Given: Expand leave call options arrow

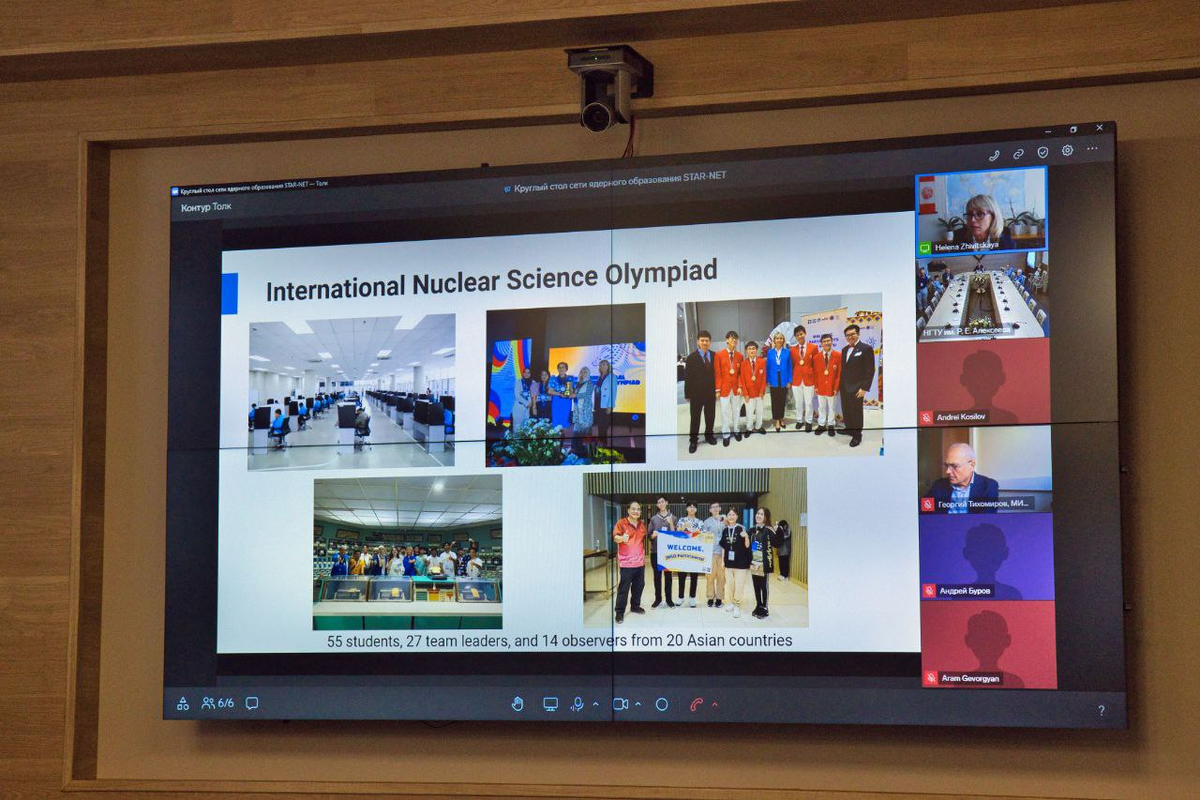Looking at the screenshot, I should click(714, 704).
